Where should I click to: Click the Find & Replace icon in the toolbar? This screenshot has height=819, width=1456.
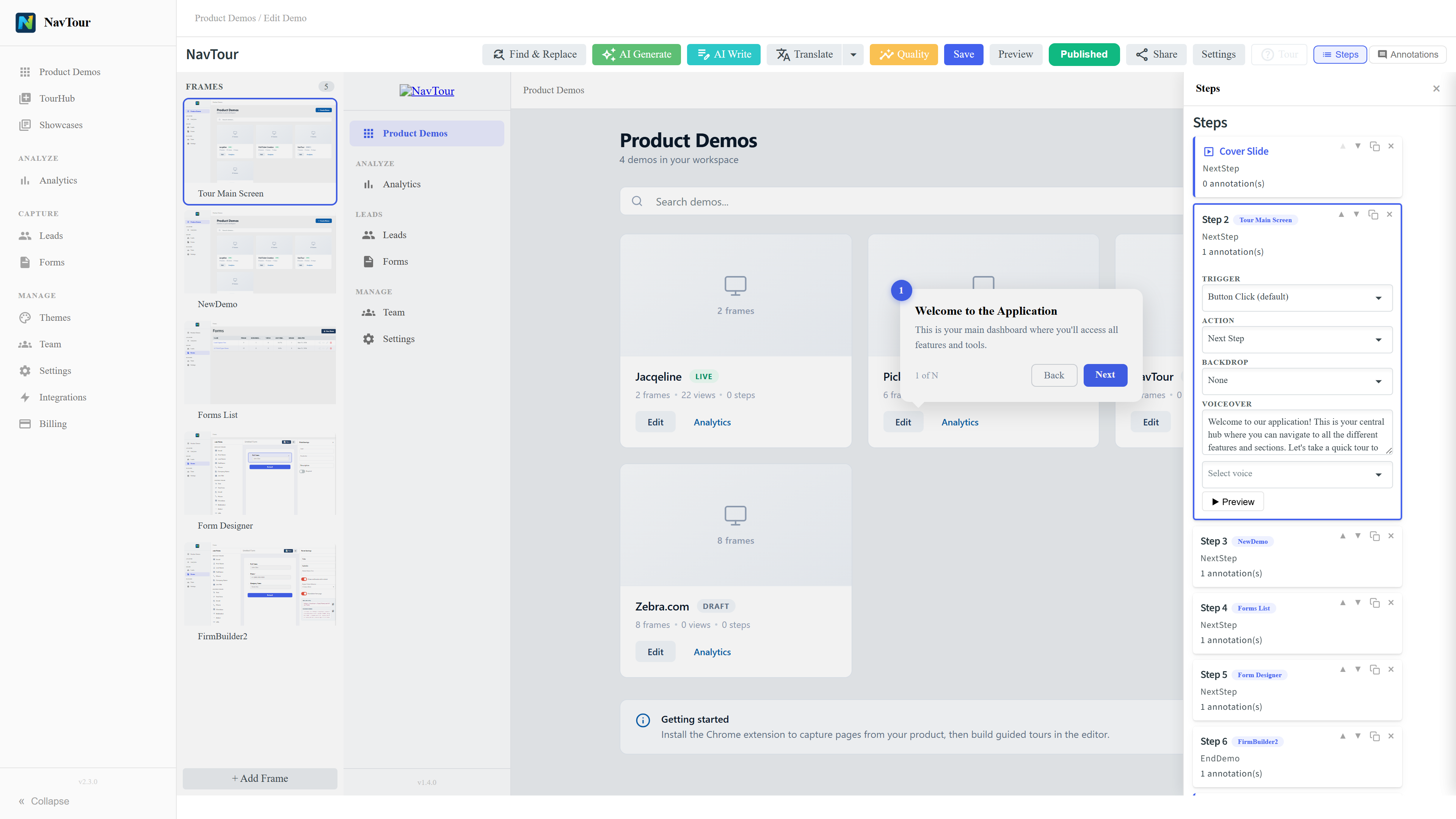coord(499,54)
